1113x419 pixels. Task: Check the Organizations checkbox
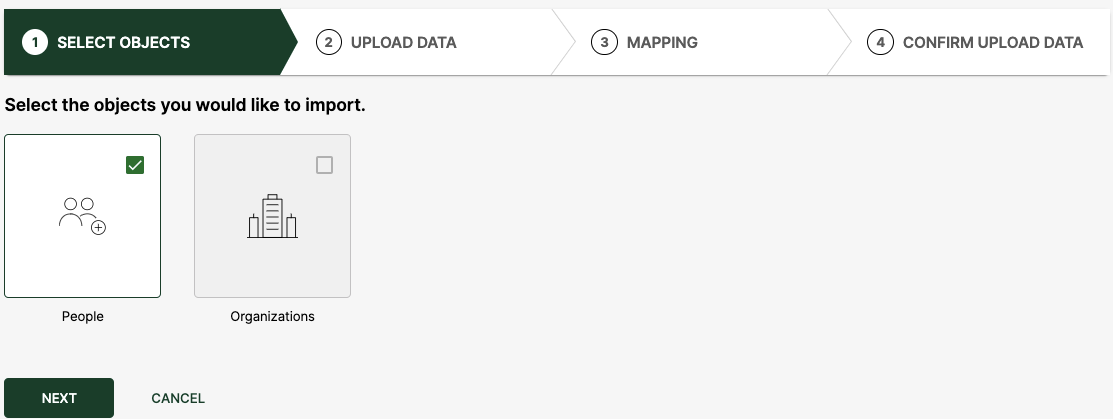tap(324, 165)
